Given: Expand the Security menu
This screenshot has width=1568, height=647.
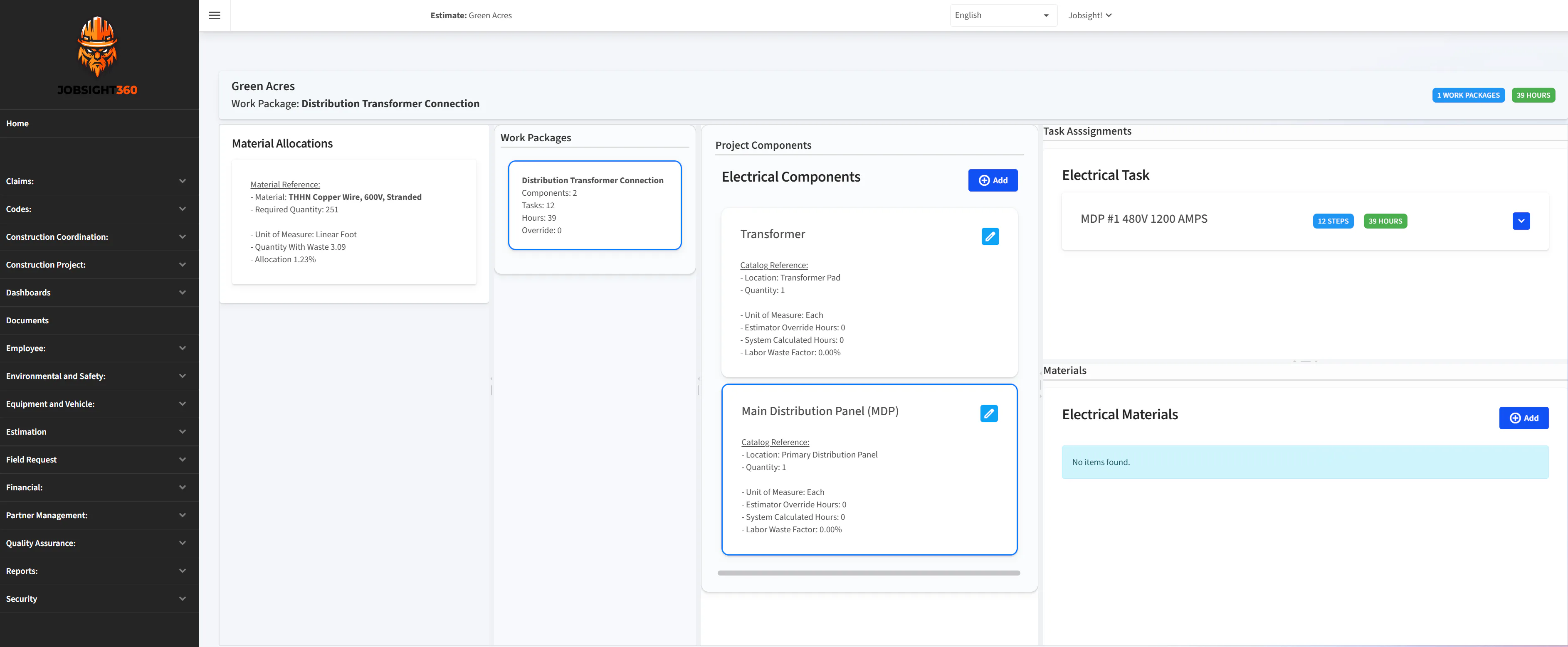Looking at the screenshot, I should pos(99,599).
